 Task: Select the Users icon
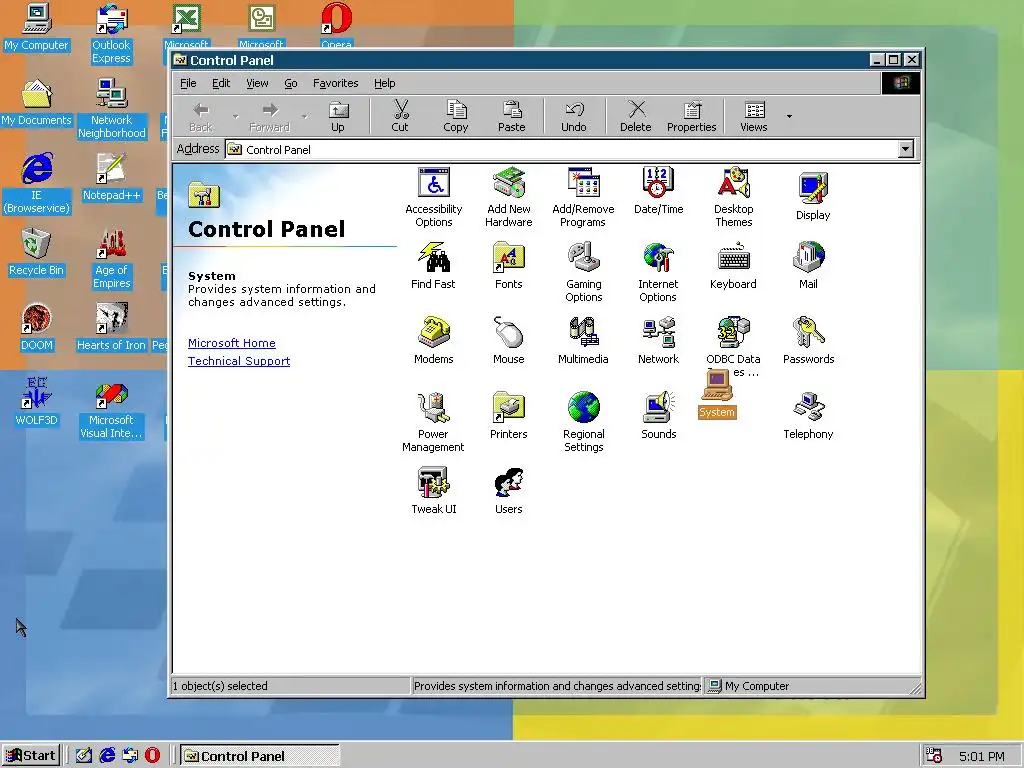click(509, 490)
